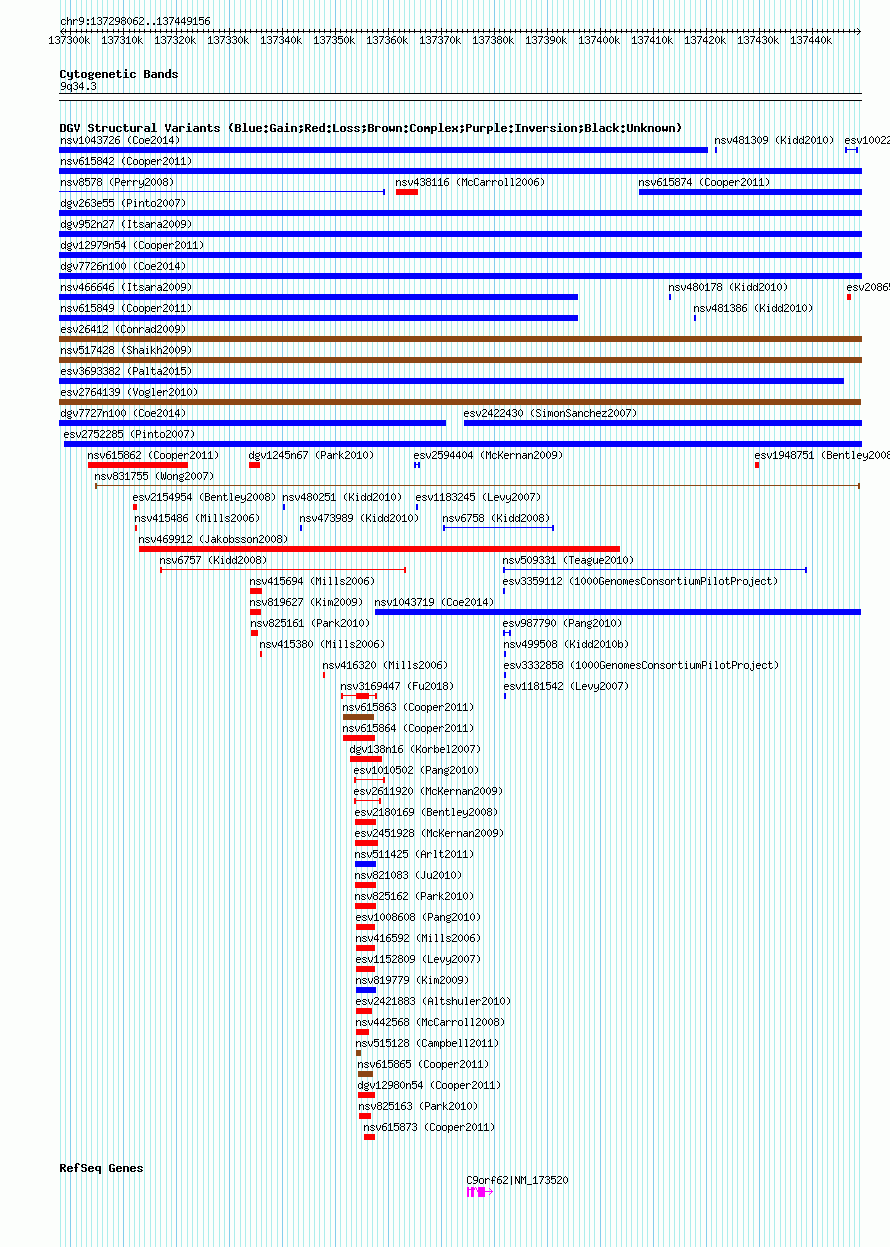
Task: Click esv2752285 (Pinto2007) label
Action: click(x=129, y=434)
